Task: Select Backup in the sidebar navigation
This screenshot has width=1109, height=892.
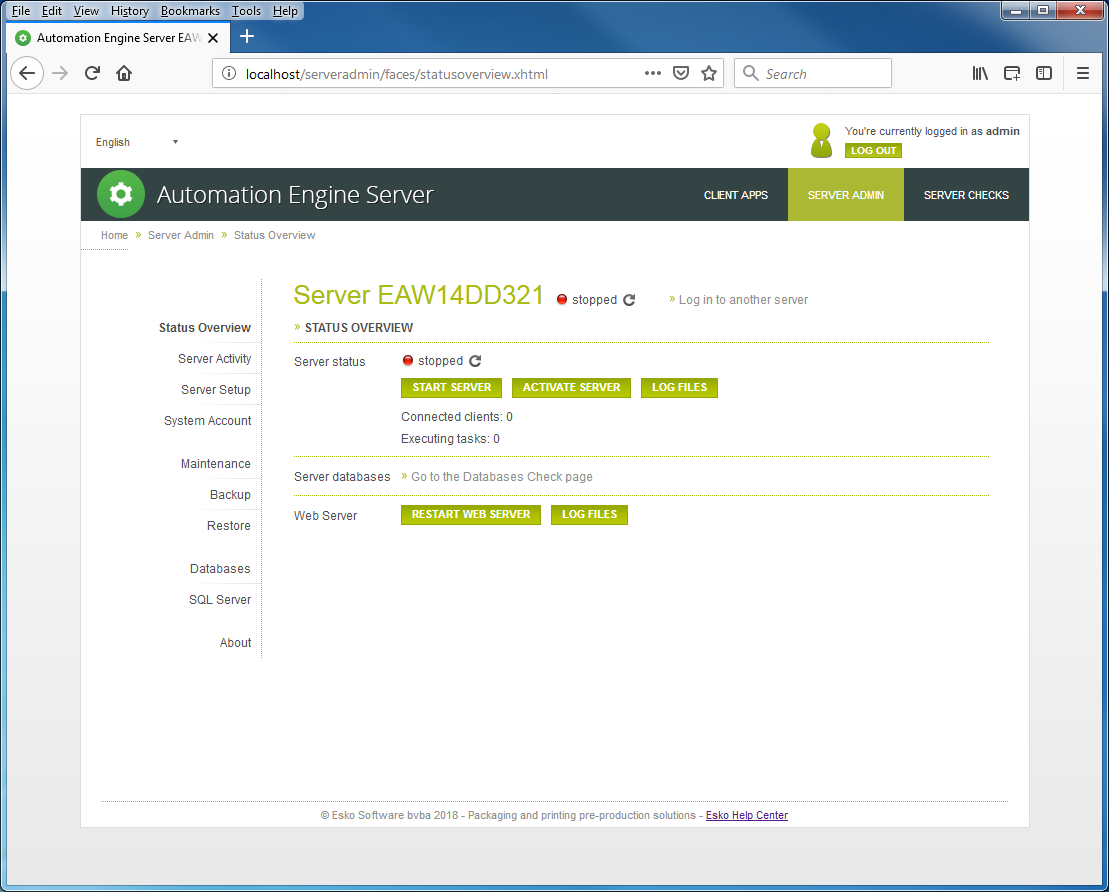Action: (x=230, y=494)
